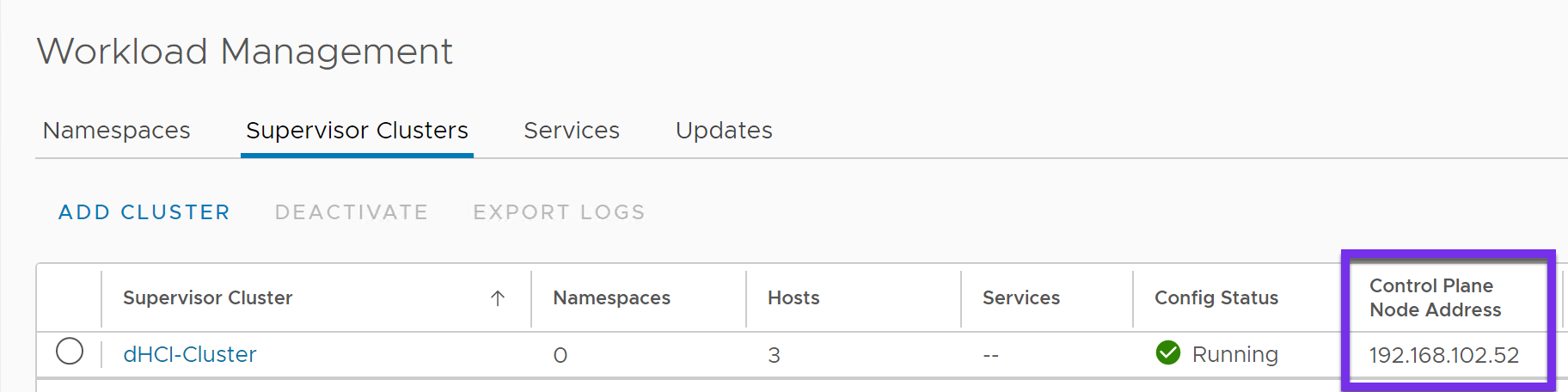Sort by the Supervisor Cluster column header
Image resolution: width=1568 pixels, height=392 pixels.
pos(208,298)
